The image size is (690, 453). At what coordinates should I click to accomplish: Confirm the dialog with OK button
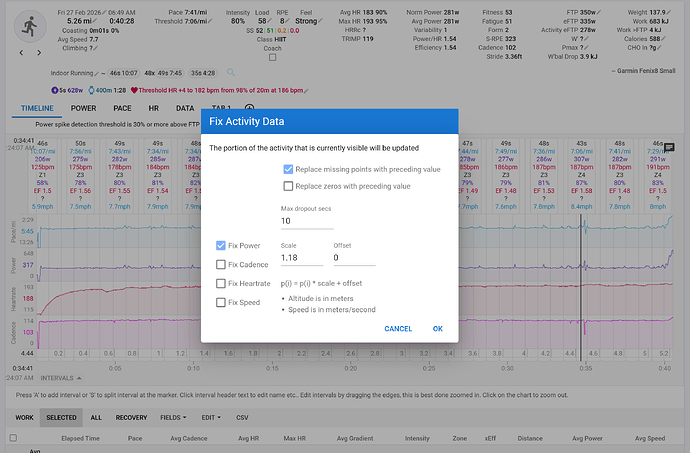[437, 328]
